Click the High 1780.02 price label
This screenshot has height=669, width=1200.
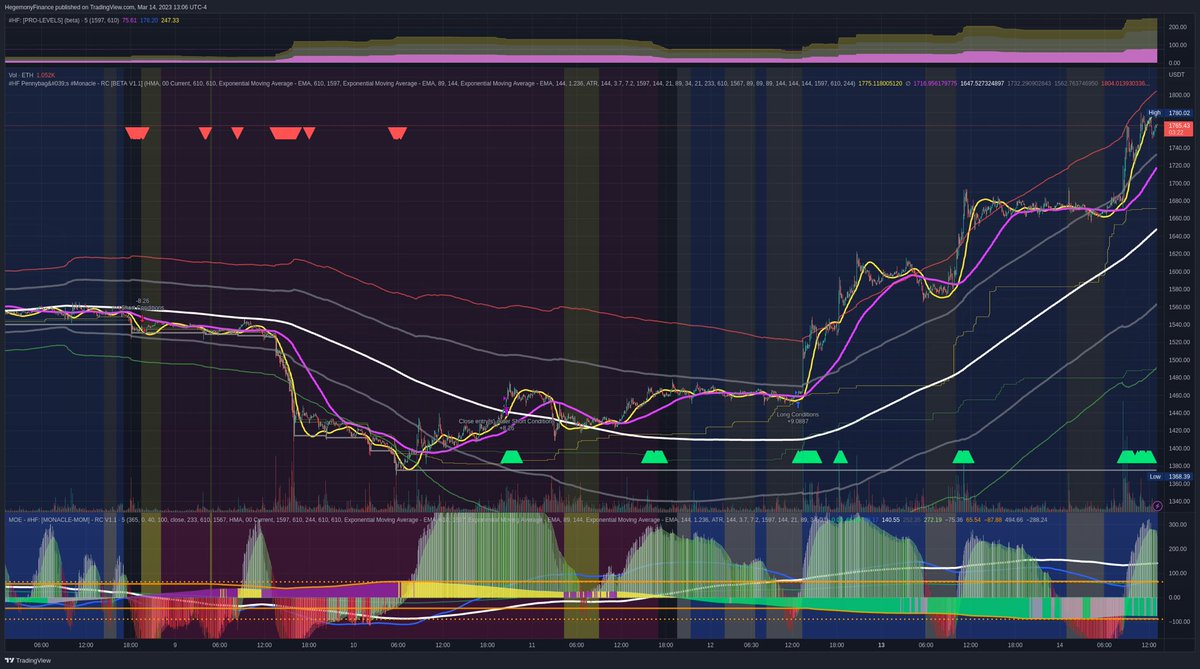(x=1169, y=113)
